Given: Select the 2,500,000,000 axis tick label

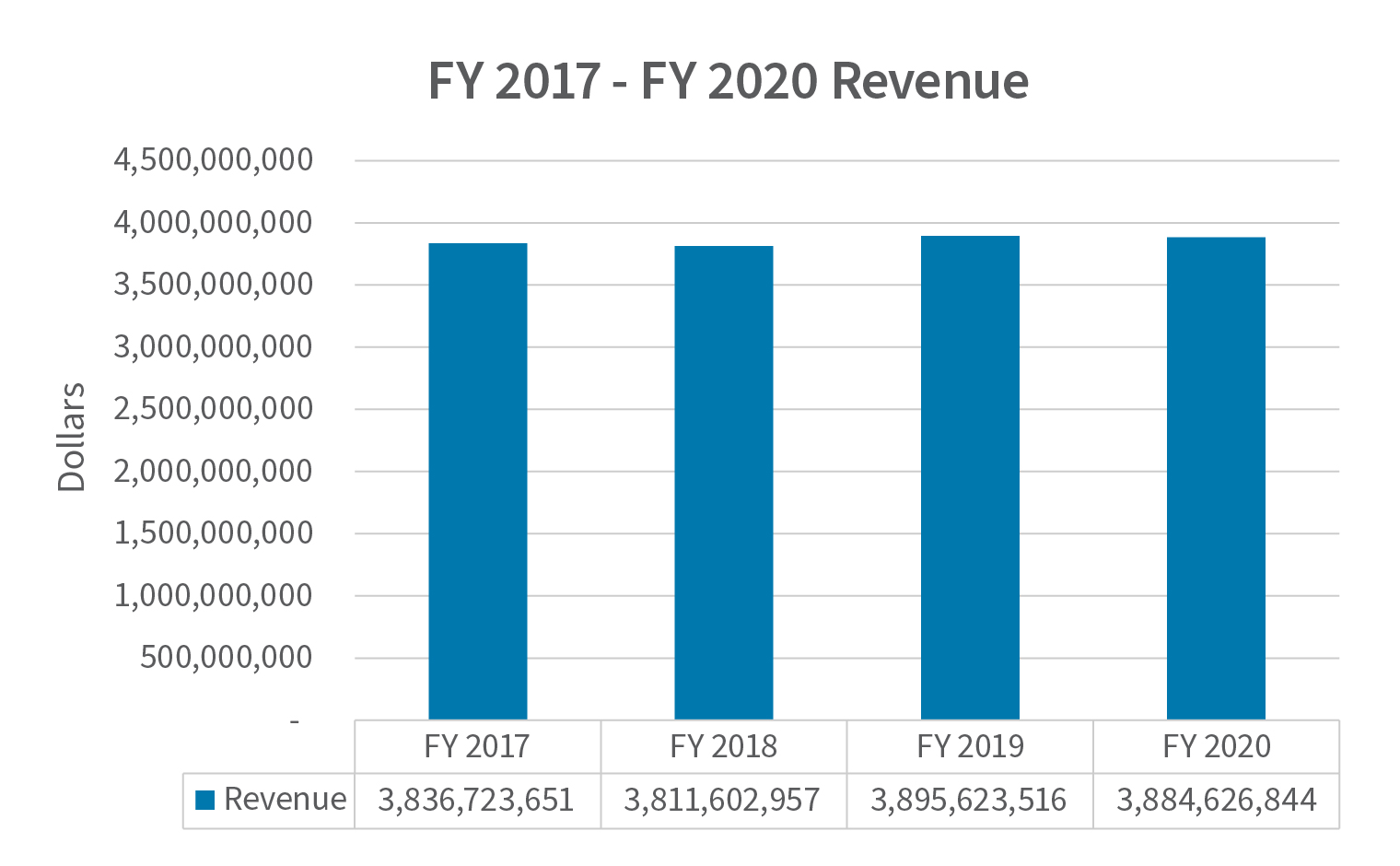Looking at the screenshot, I should pos(214,408).
